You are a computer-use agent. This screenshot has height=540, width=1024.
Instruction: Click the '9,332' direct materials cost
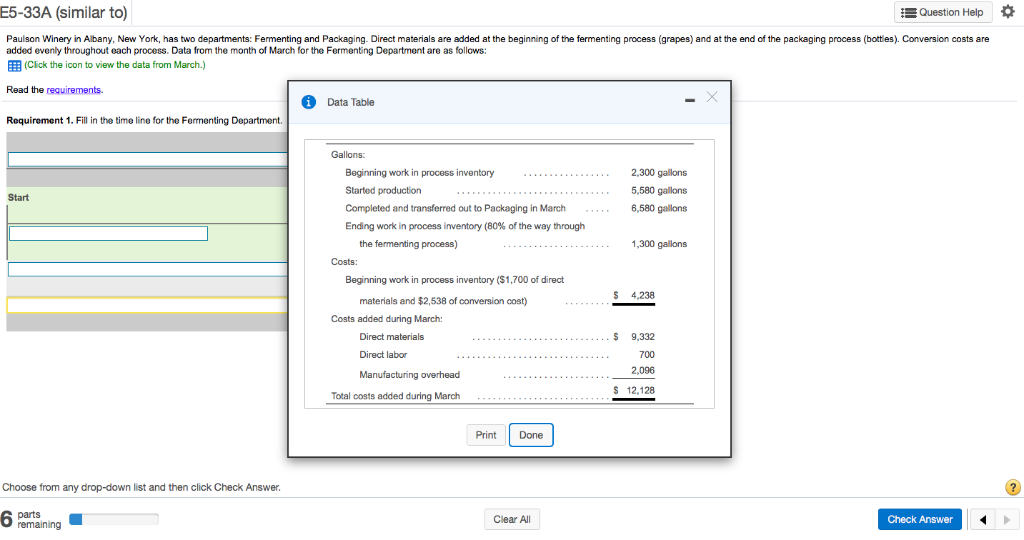643,336
